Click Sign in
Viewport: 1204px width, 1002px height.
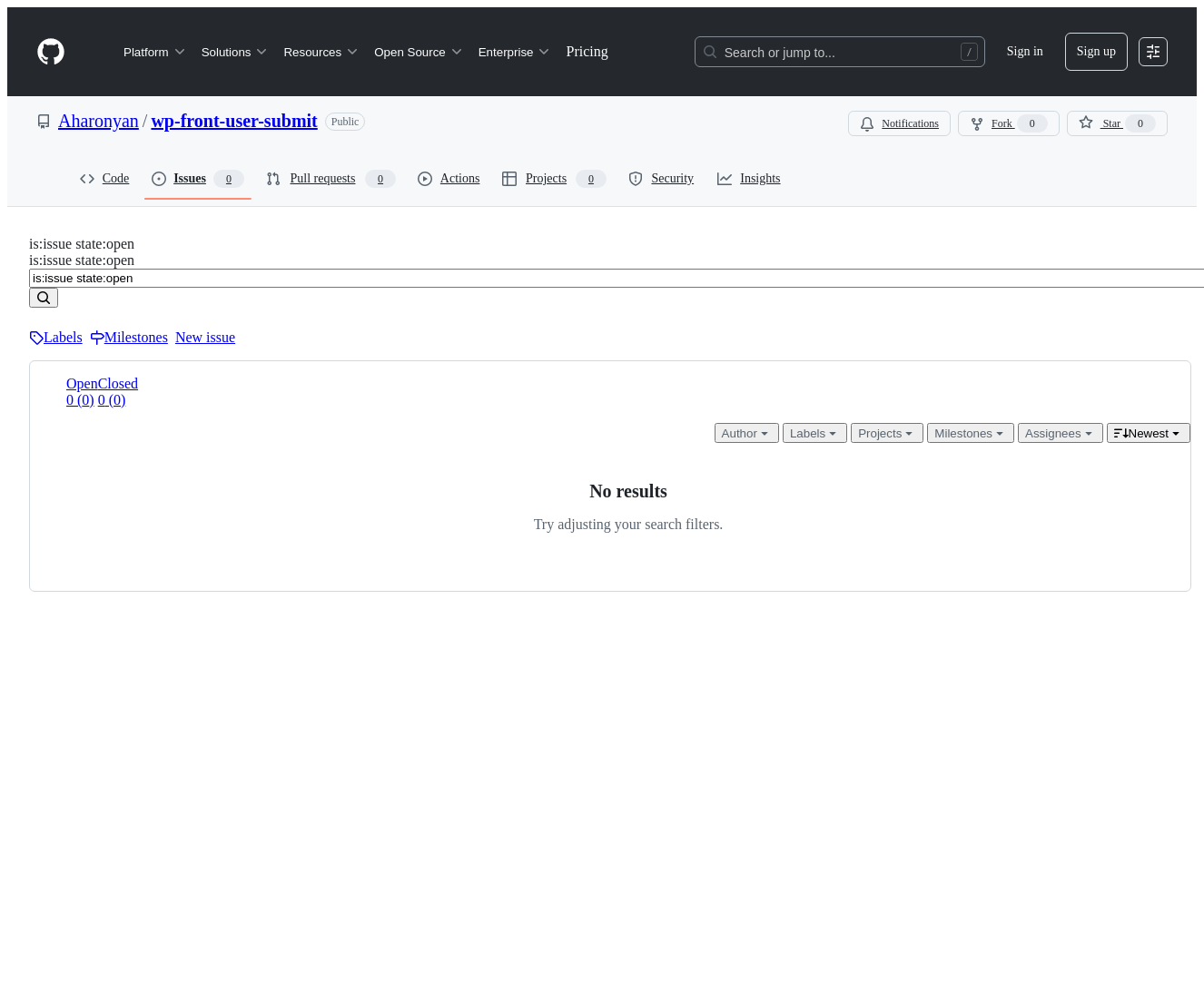point(1024,52)
